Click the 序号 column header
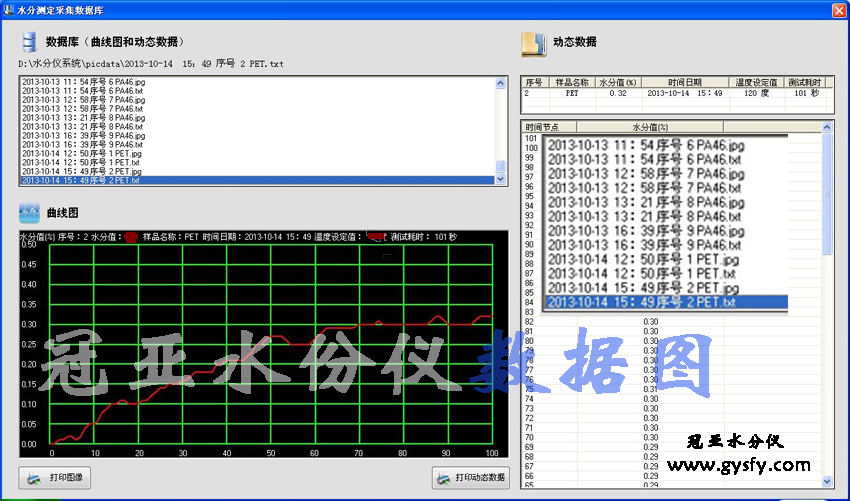The width and height of the screenshot is (850, 501). 535,82
